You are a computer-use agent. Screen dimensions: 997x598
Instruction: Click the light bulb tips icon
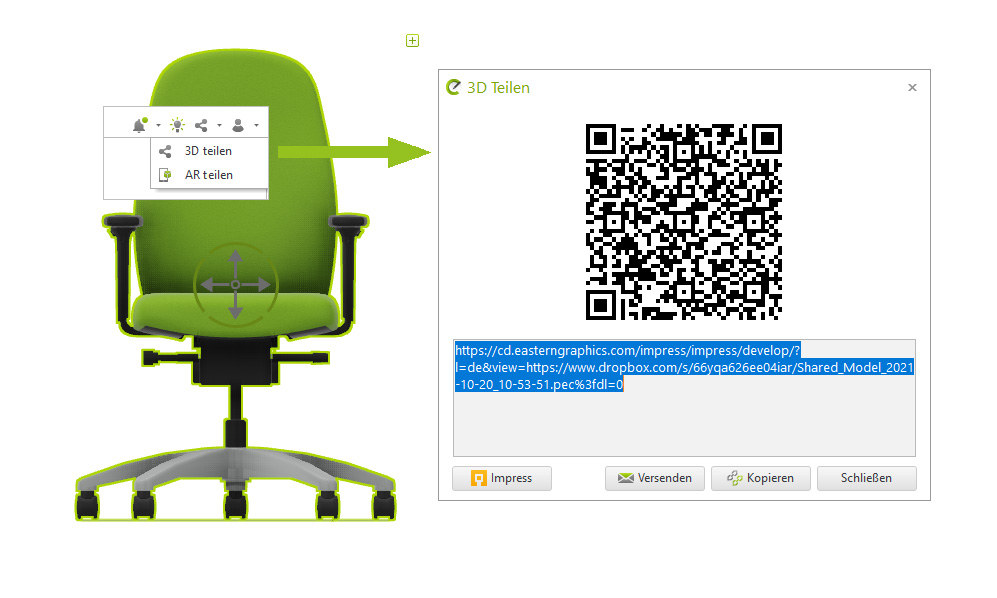pos(177,125)
